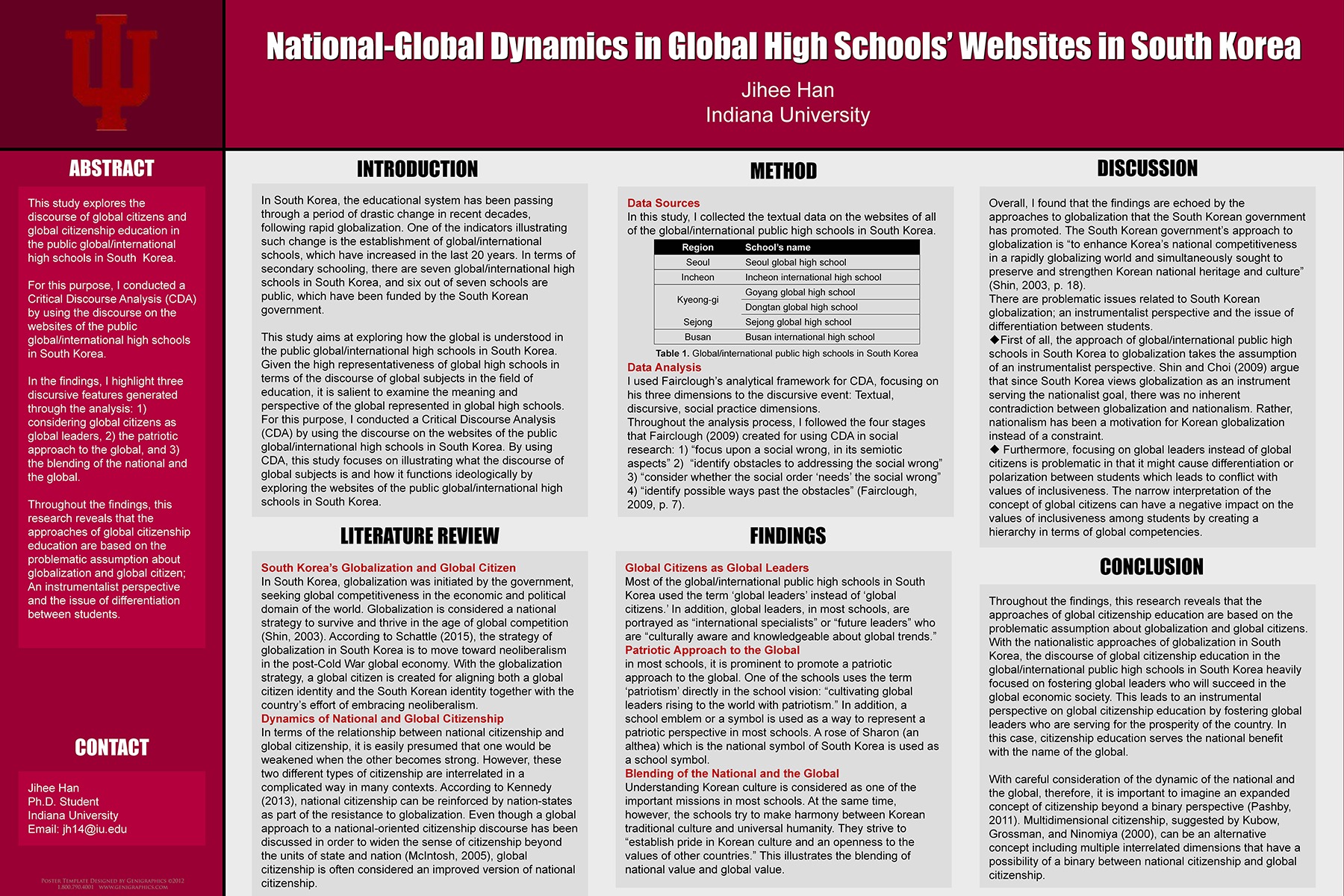Click the METHOD section heading
The height and width of the screenshot is (896, 1344).
(783, 171)
